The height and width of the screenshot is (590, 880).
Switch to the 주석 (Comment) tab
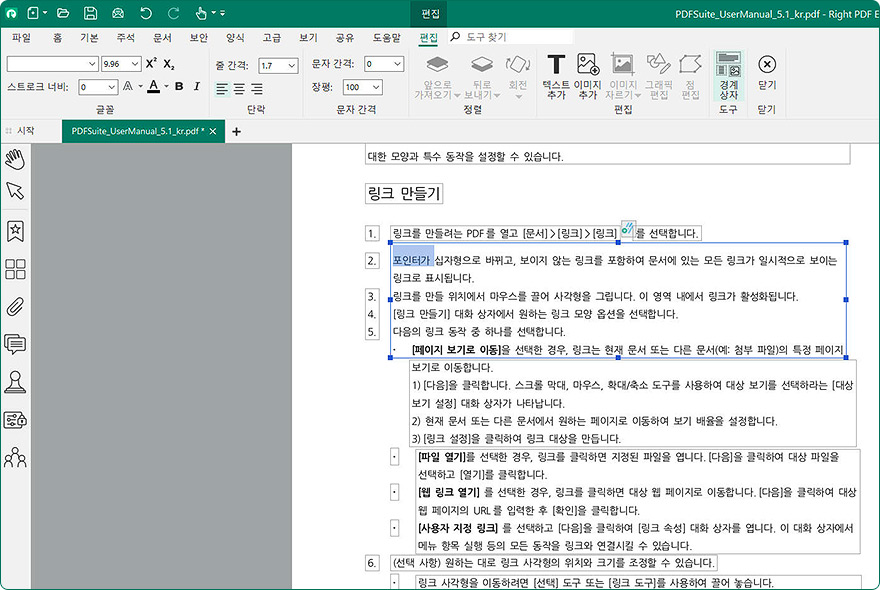click(126, 38)
